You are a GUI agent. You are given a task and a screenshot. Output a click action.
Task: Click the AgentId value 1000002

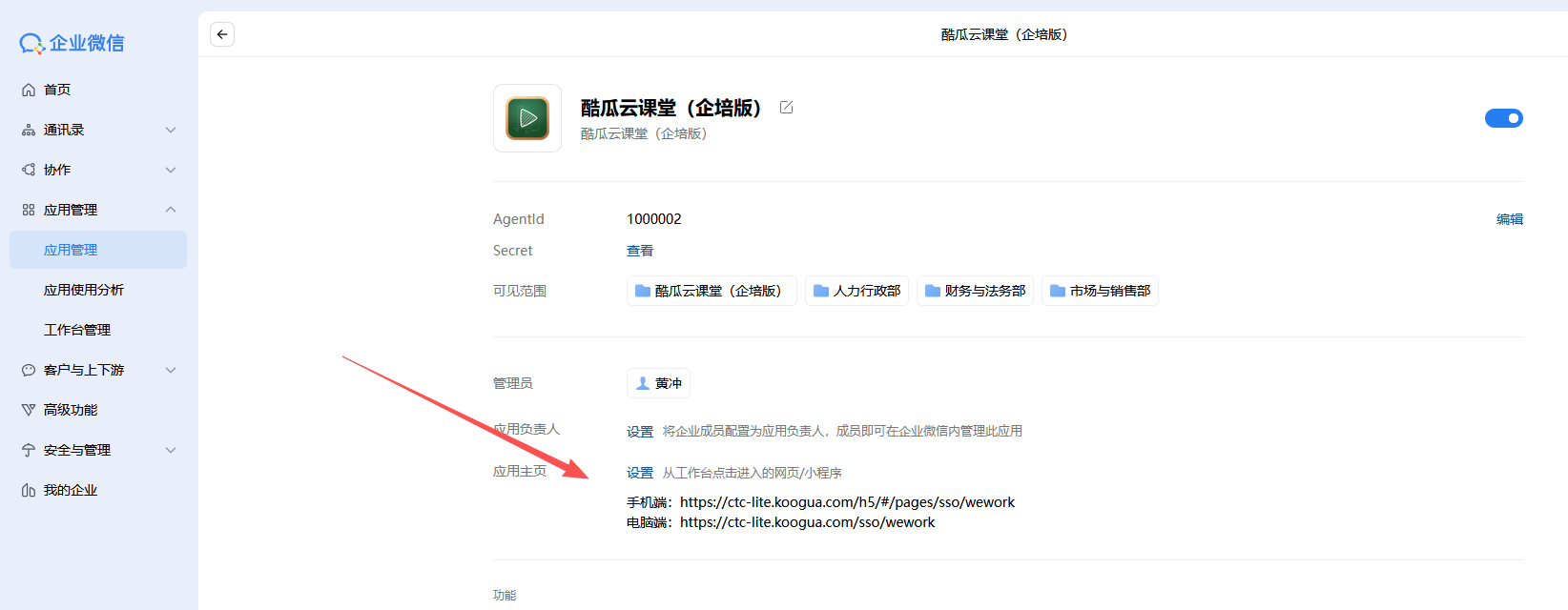click(654, 219)
